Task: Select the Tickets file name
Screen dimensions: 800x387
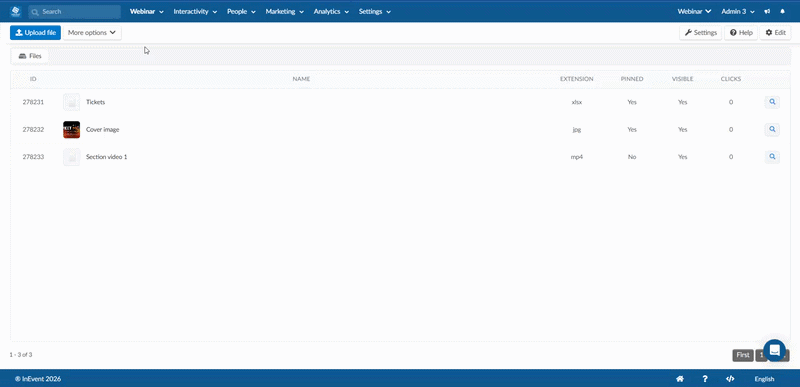Action: pyautogui.click(x=95, y=102)
